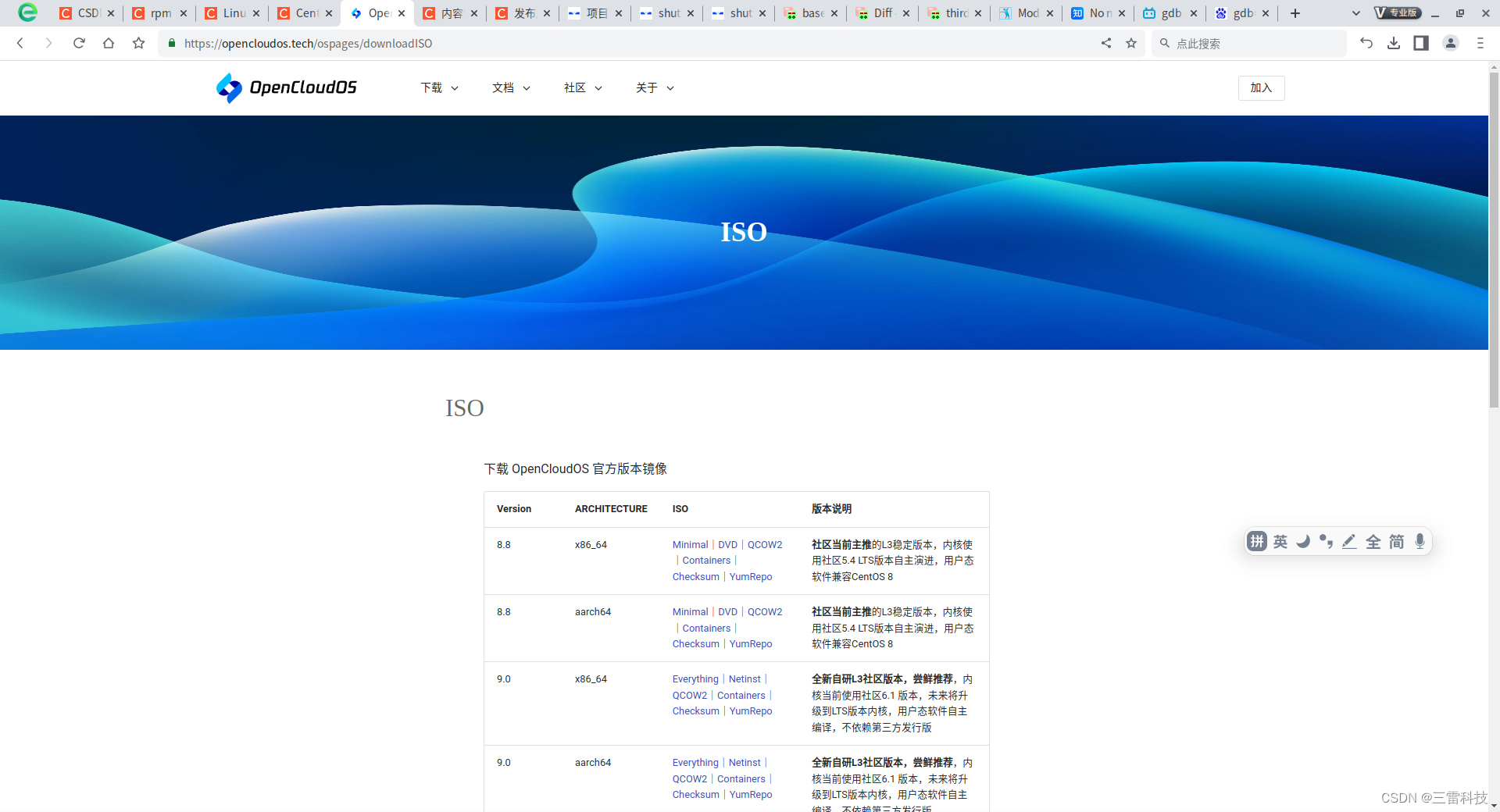Open Checksum link for 9.0 x86_64
Image resolution: width=1500 pixels, height=812 pixels.
(x=695, y=711)
